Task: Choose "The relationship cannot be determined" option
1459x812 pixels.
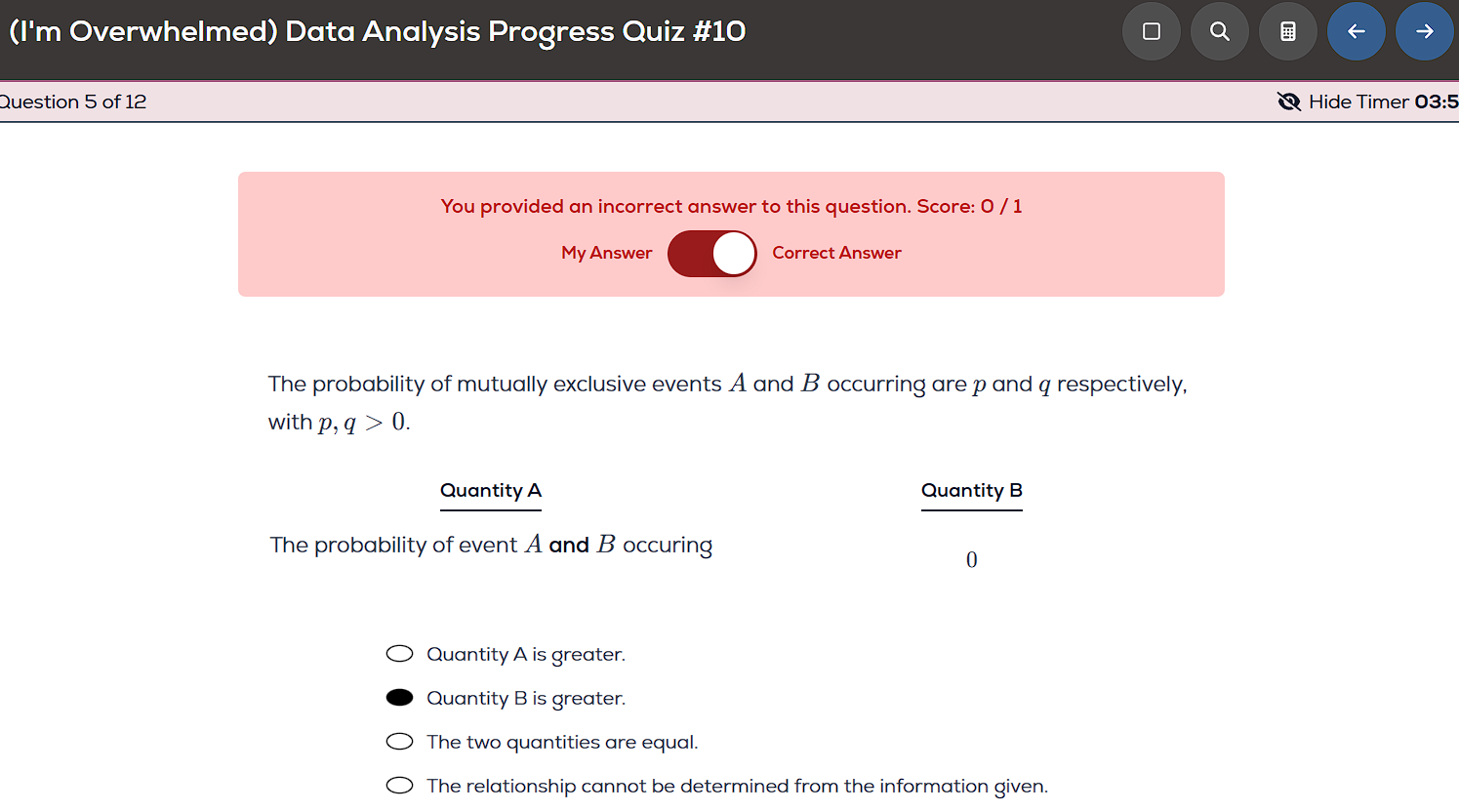Action: click(x=400, y=786)
